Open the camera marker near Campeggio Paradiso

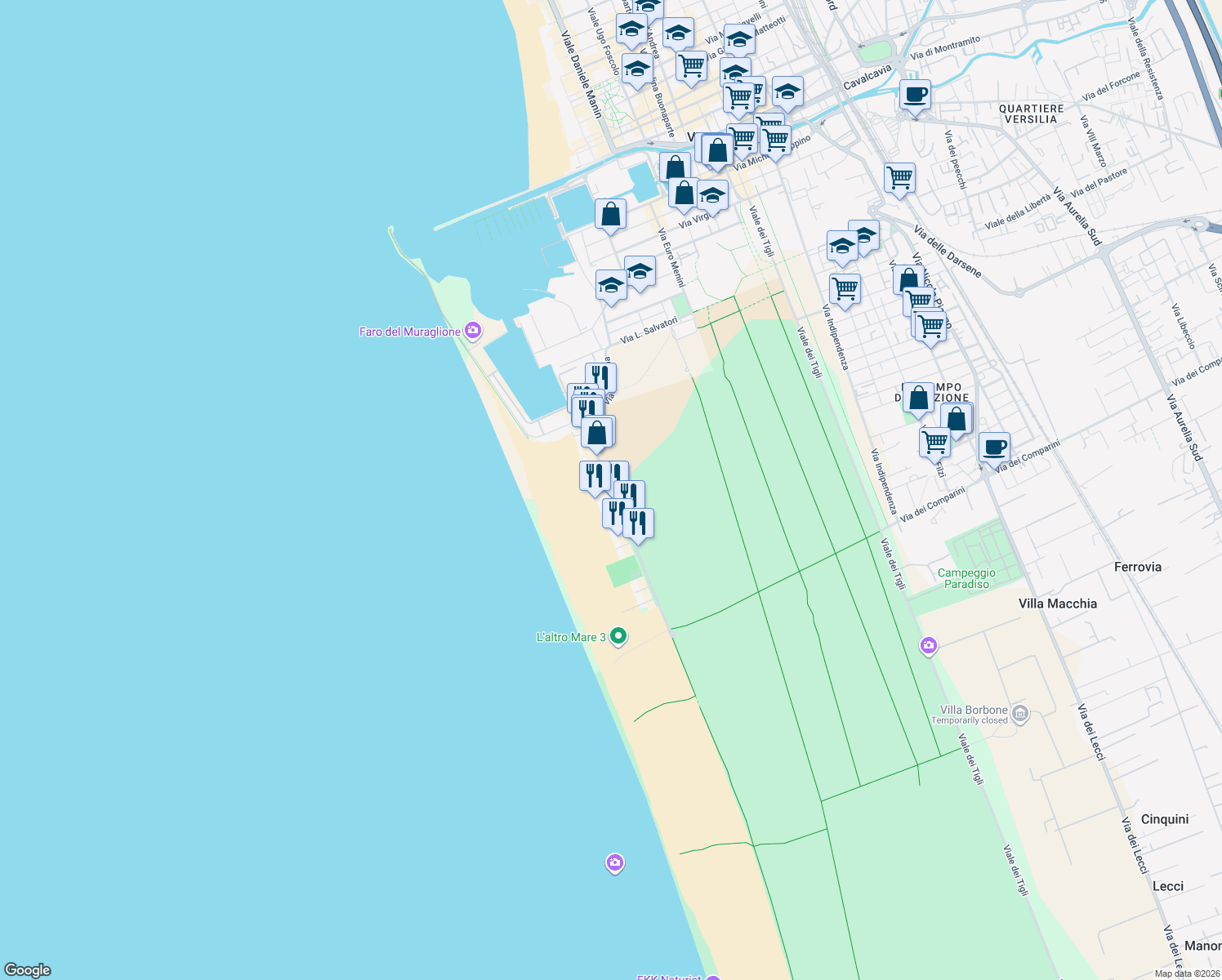coord(928,645)
